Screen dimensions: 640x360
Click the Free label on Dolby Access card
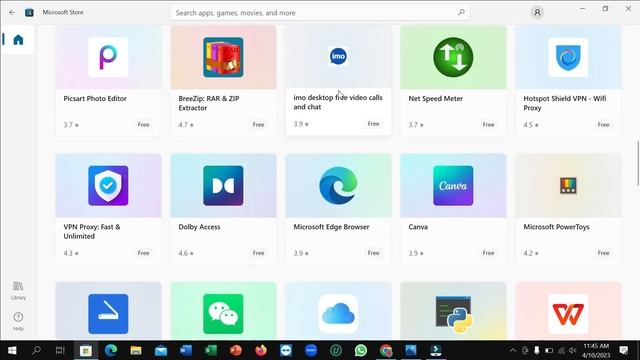[258, 253]
